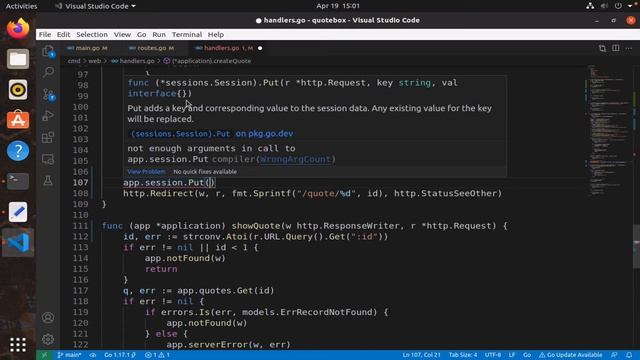This screenshot has height=360, width=640.
Task: Click the main* git branch in status bar
Action: (x=70, y=355)
